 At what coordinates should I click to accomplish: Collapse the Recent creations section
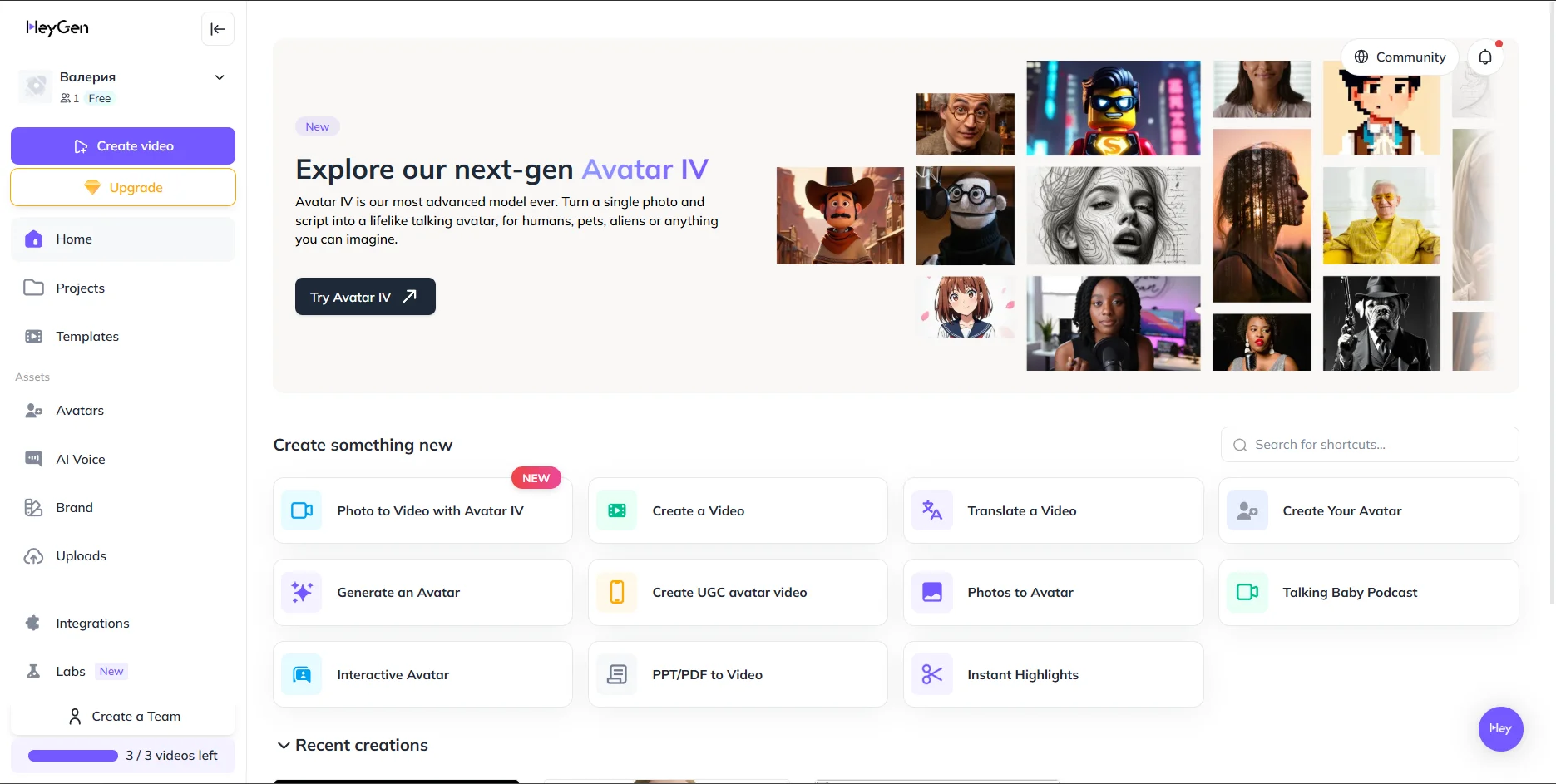pyautogui.click(x=284, y=746)
